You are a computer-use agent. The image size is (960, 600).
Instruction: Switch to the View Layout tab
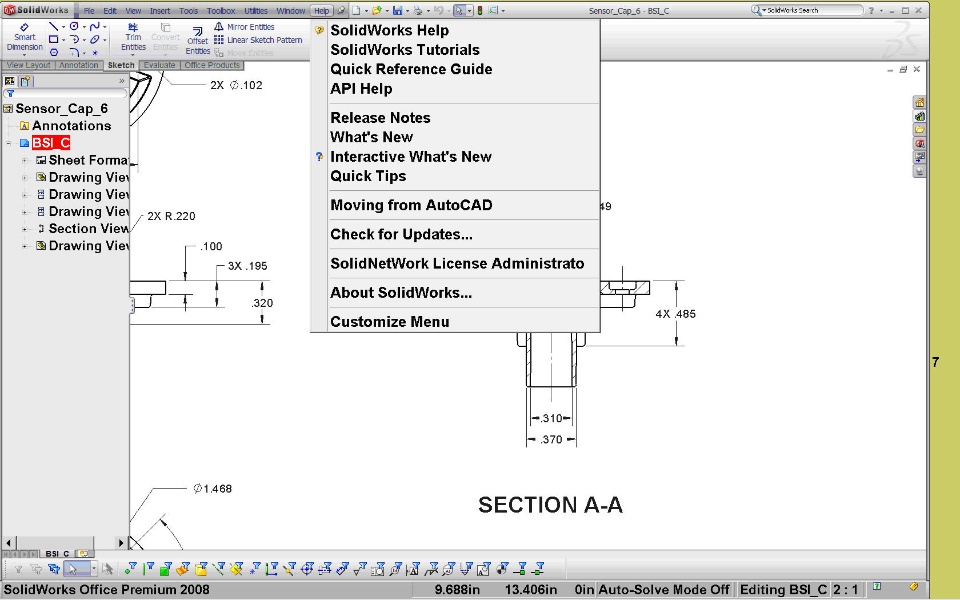pyautogui.click(x=28, y=65)
